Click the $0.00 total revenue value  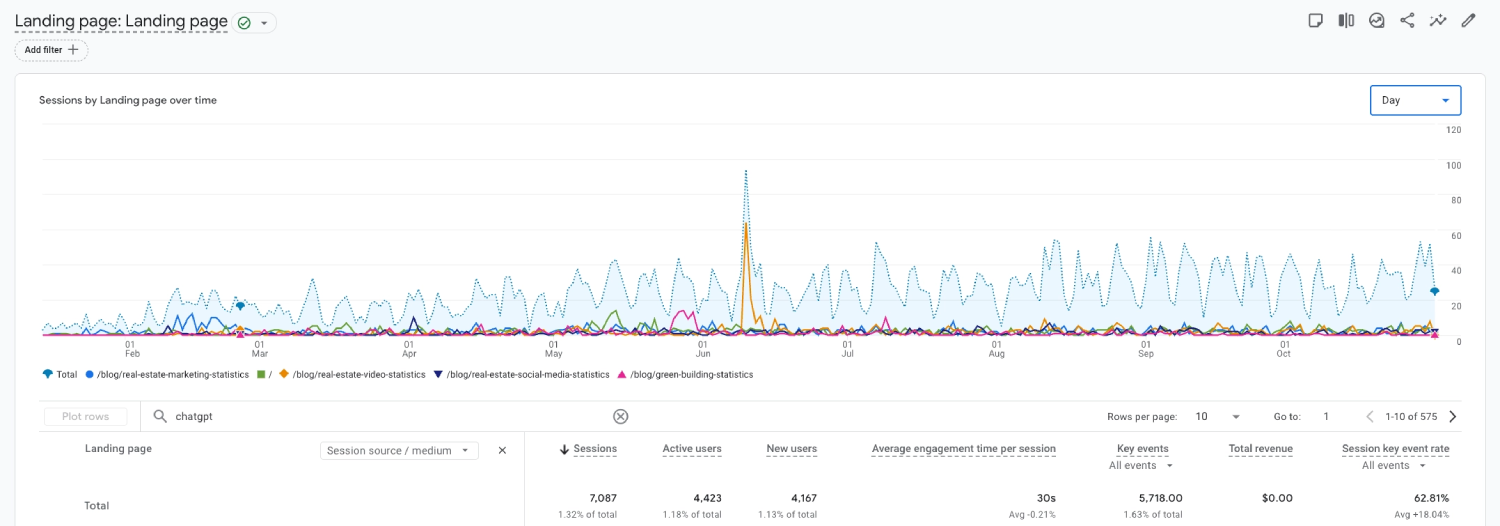point(1277,497)
